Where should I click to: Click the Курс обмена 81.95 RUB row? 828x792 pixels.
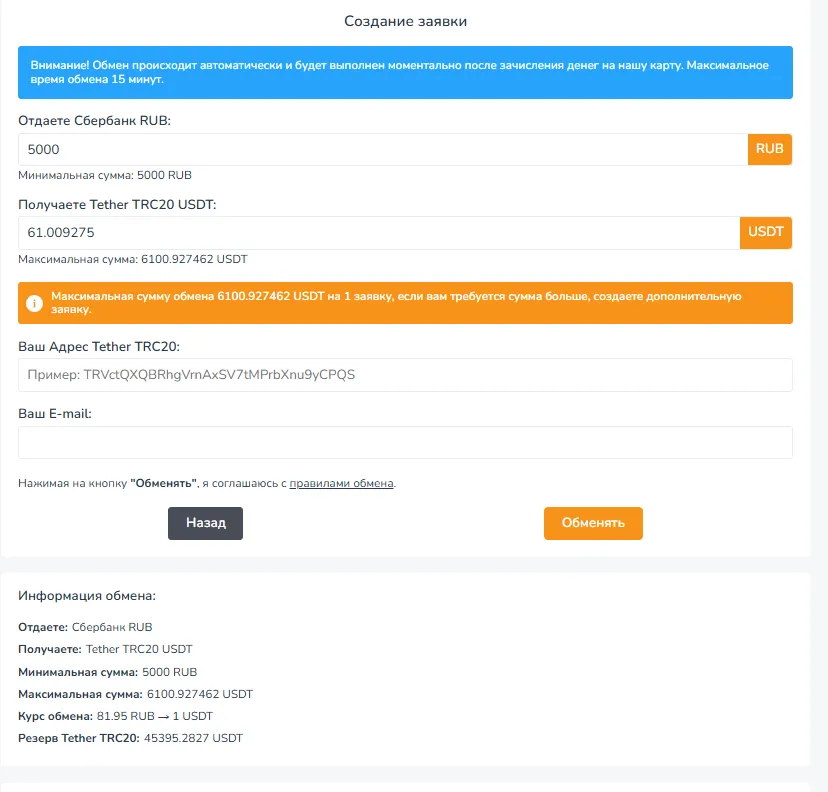click(115, 716)
